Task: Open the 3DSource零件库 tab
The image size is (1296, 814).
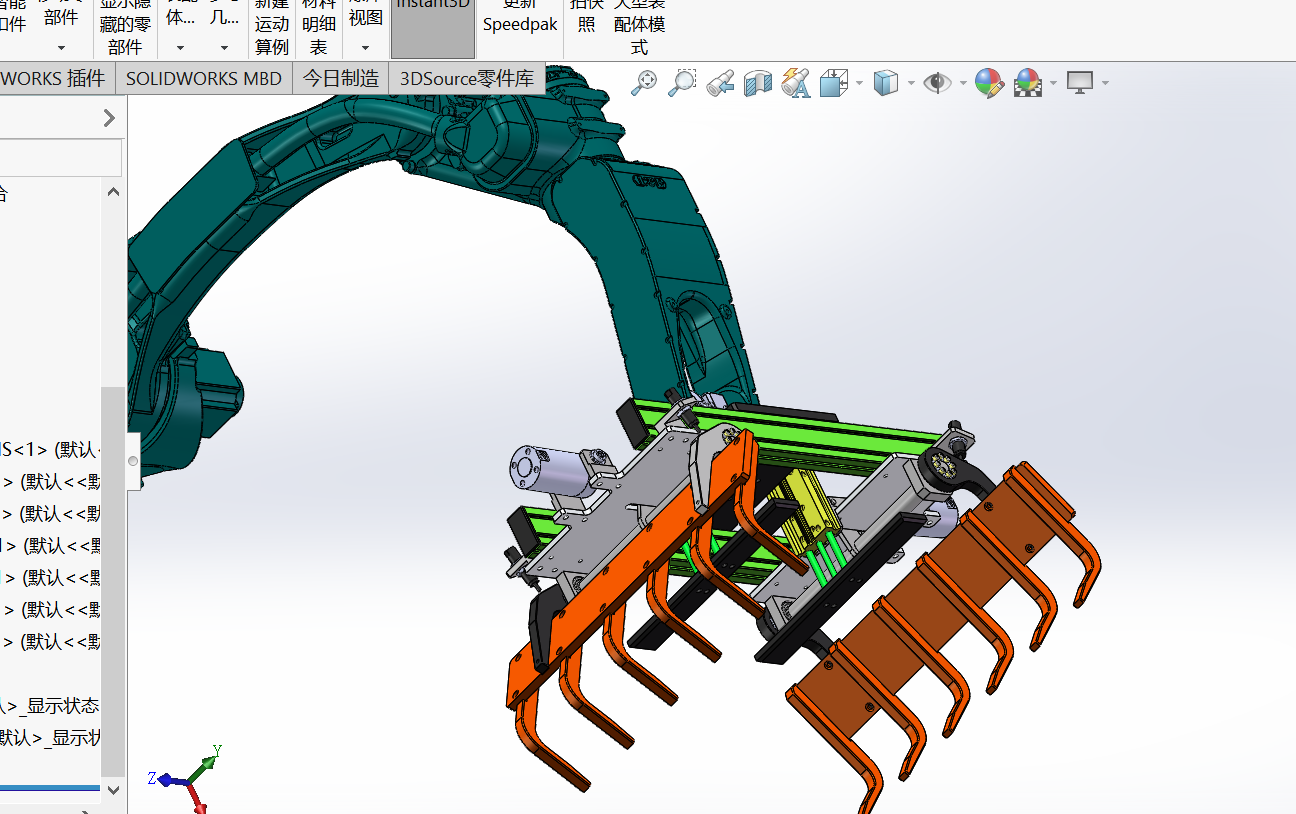Action: (467, 78)
